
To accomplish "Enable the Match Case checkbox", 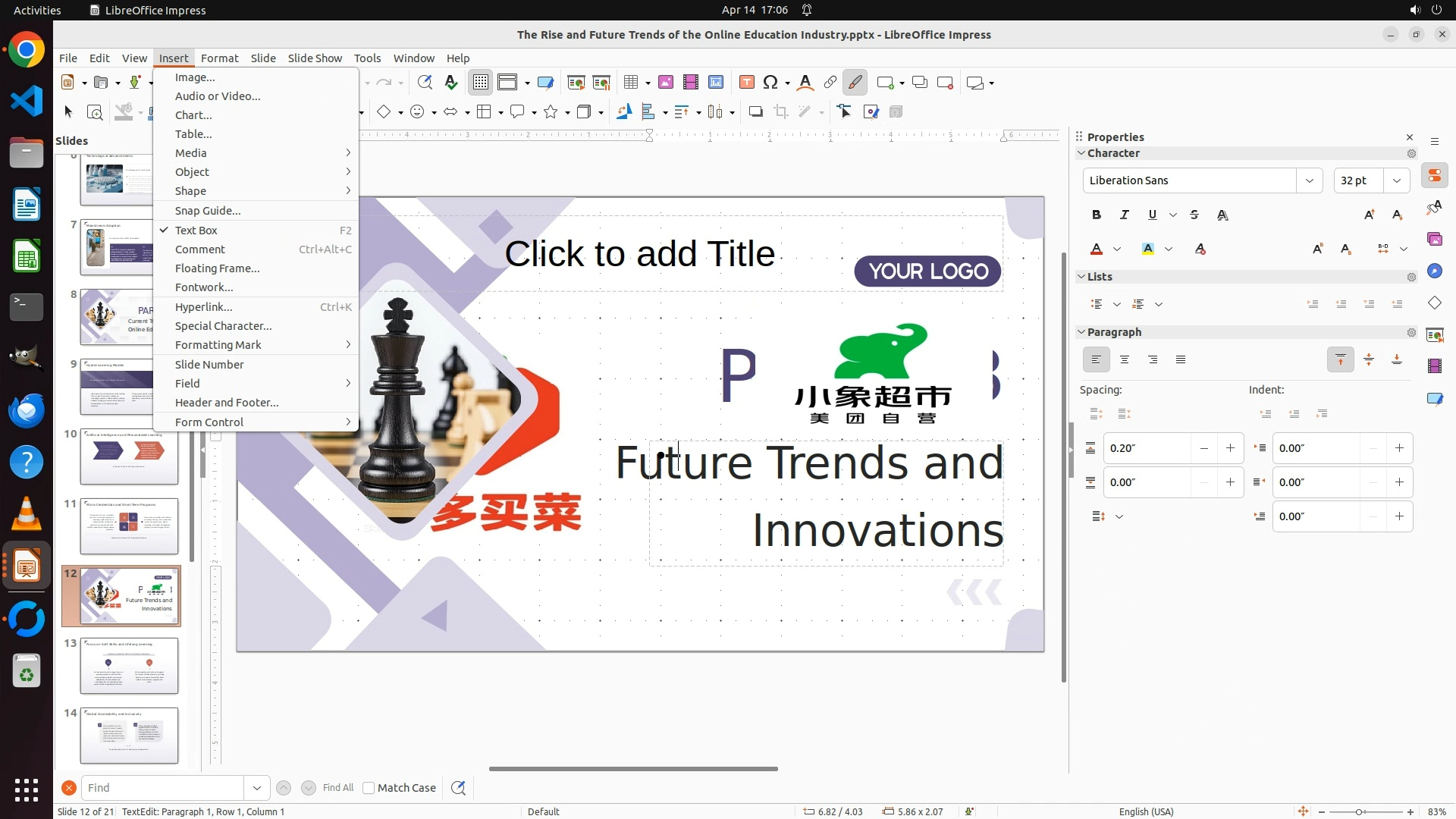I will (x=369, y=788).
